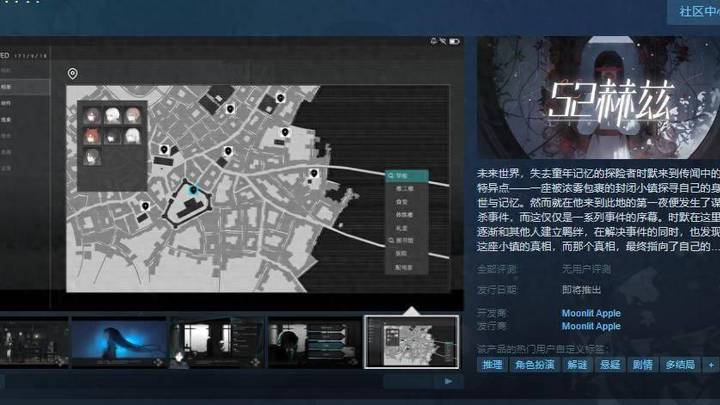The image size is (720, 405).
Task: Advance thumbnail strip with right arrow
Action: coord(449,381)
